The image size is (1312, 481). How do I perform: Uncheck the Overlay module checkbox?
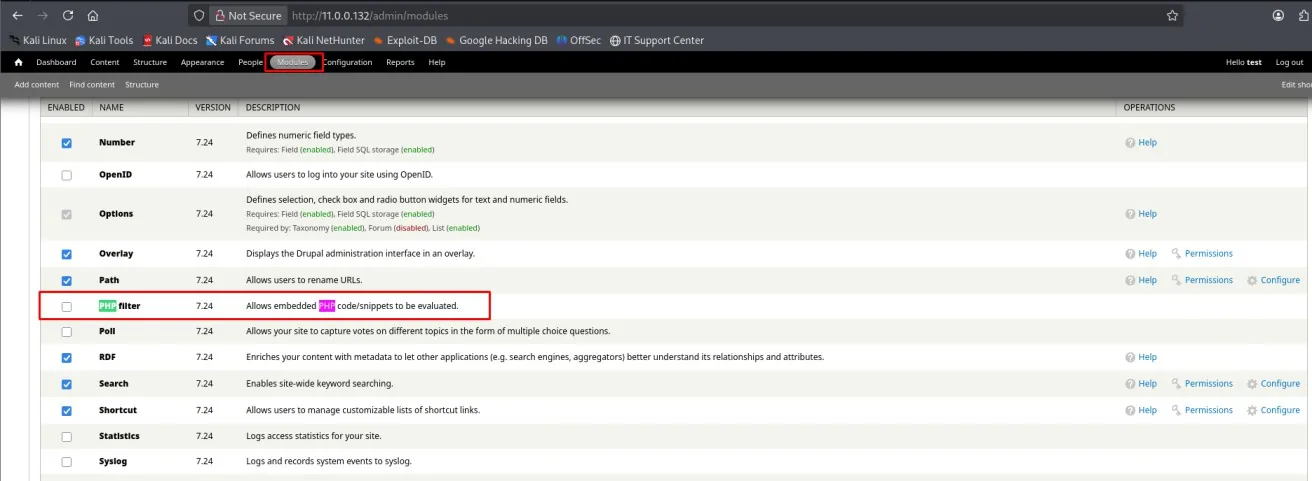67,254
